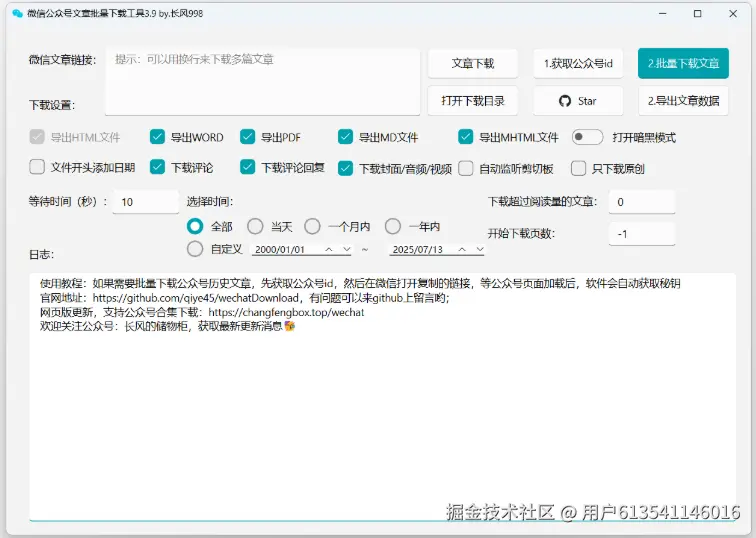The width and height of the screenshot is (756, 538).
Task: Increase end date with up arrow
Action: [x=462, y=249]
